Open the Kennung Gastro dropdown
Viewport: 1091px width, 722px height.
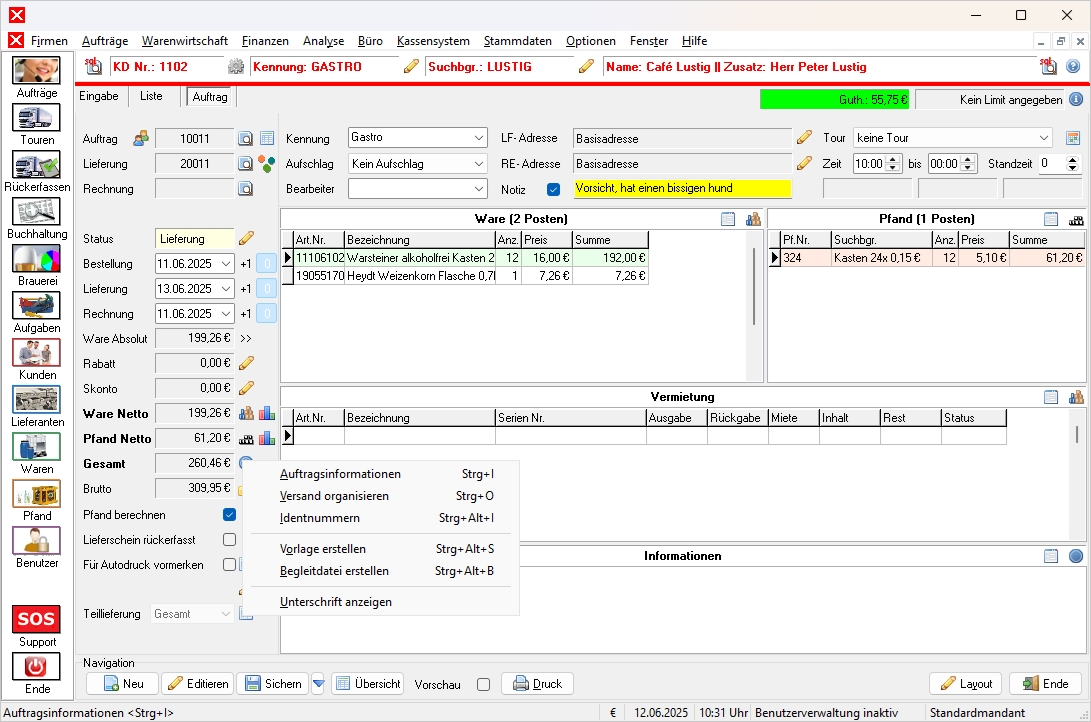click(x=477, y=138)
